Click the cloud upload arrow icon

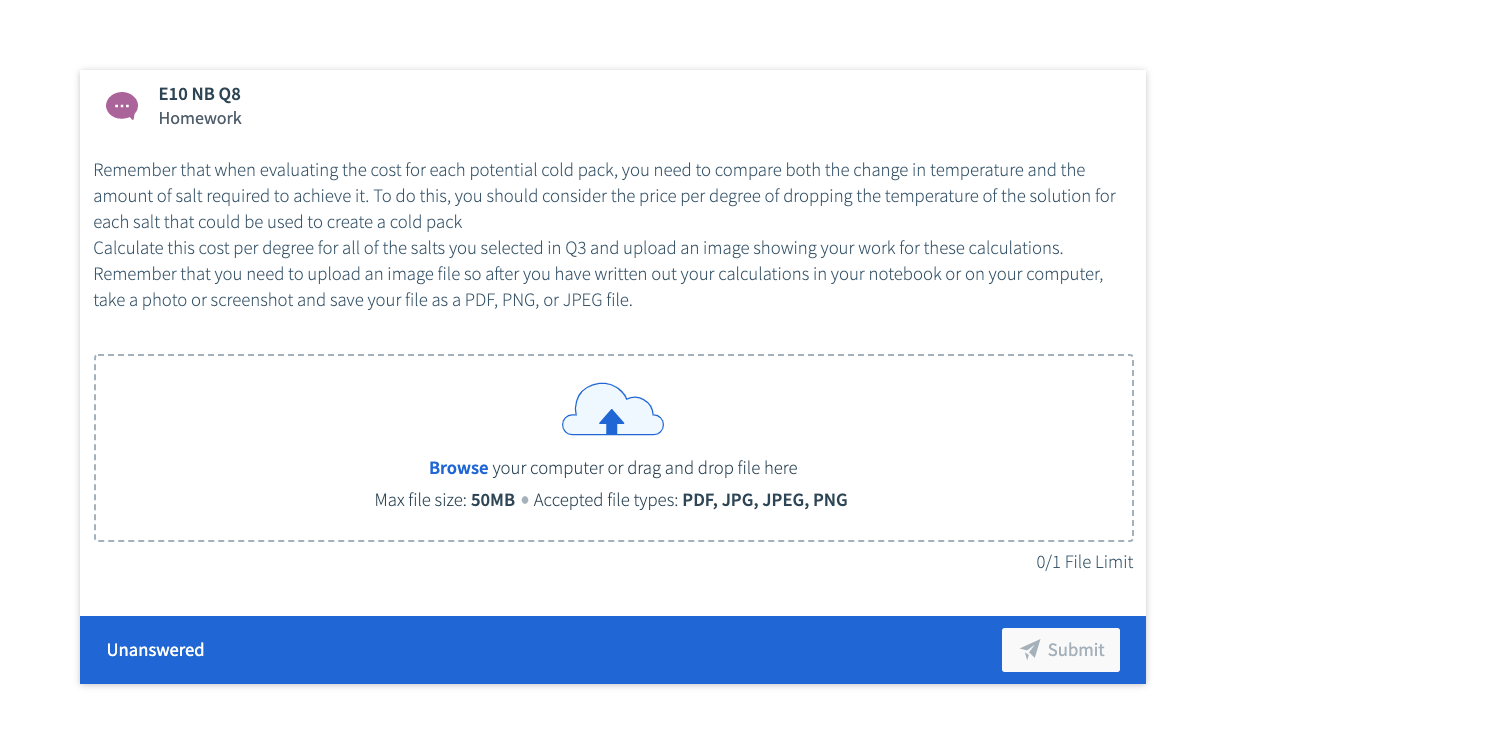613,409
